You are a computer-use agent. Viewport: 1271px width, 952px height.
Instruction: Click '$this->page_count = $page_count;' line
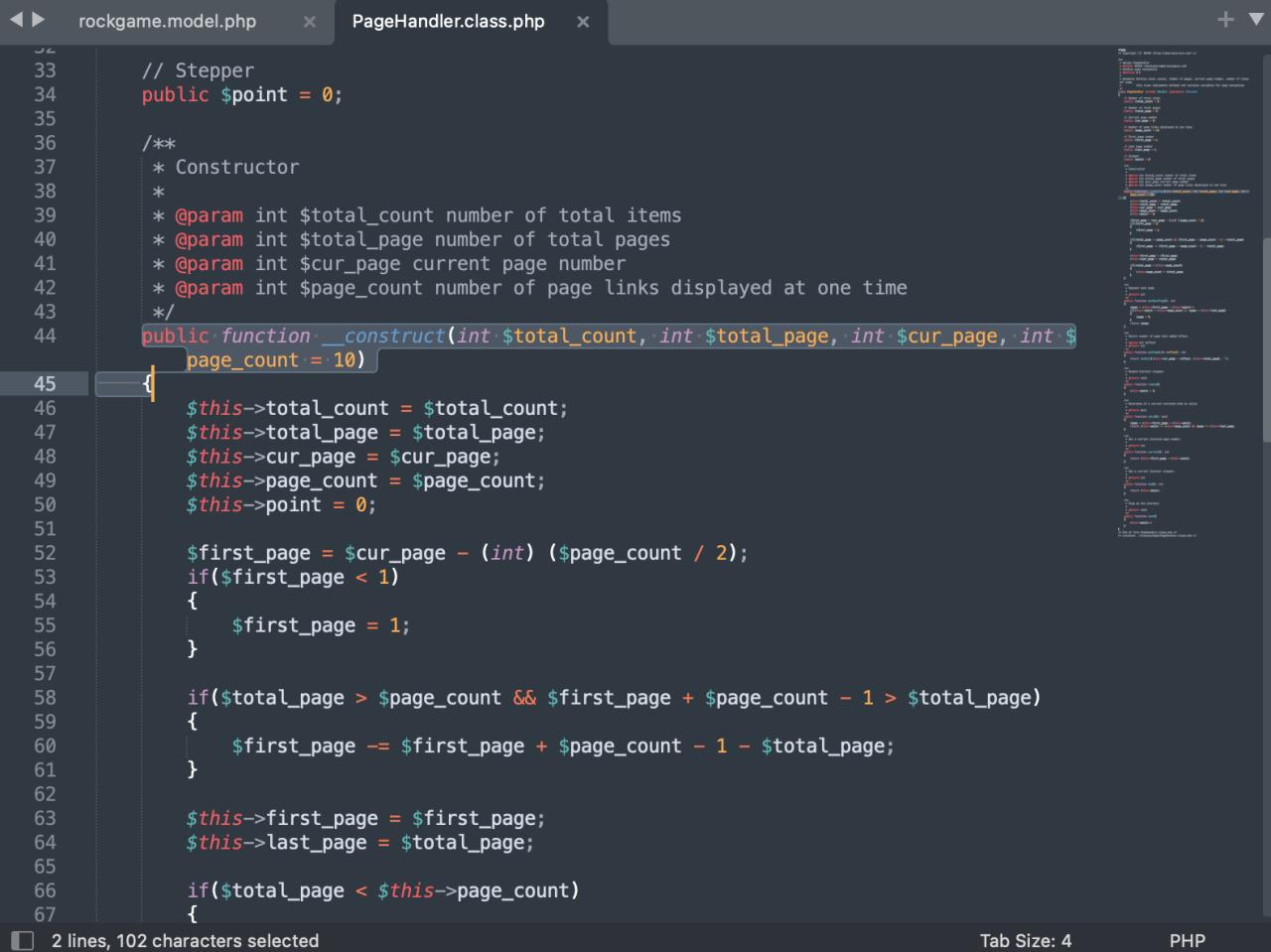pos(366,480)
